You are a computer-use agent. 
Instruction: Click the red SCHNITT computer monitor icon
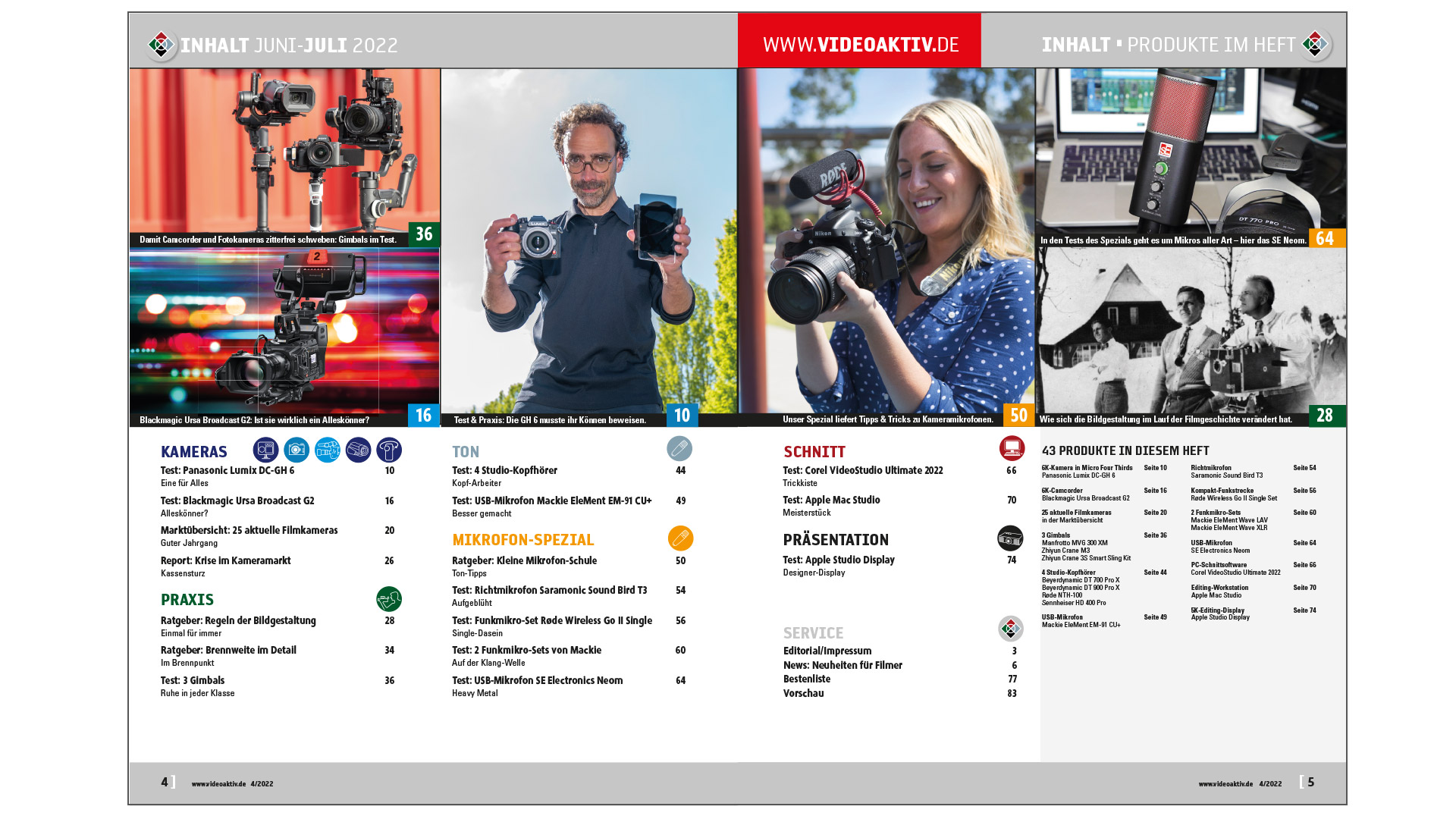coord(1012,448)
